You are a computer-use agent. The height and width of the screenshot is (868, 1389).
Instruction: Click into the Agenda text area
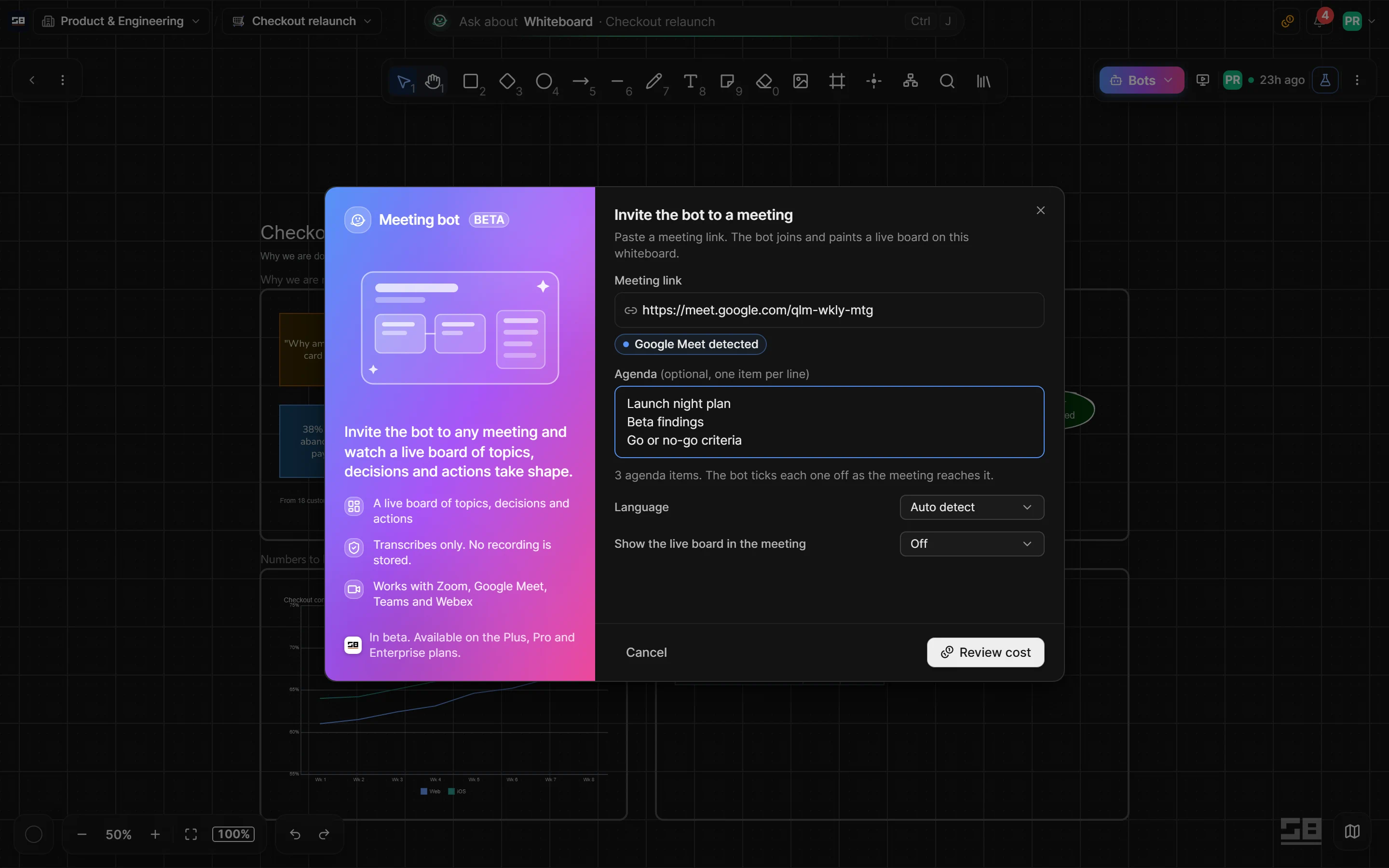coord(829,422)
